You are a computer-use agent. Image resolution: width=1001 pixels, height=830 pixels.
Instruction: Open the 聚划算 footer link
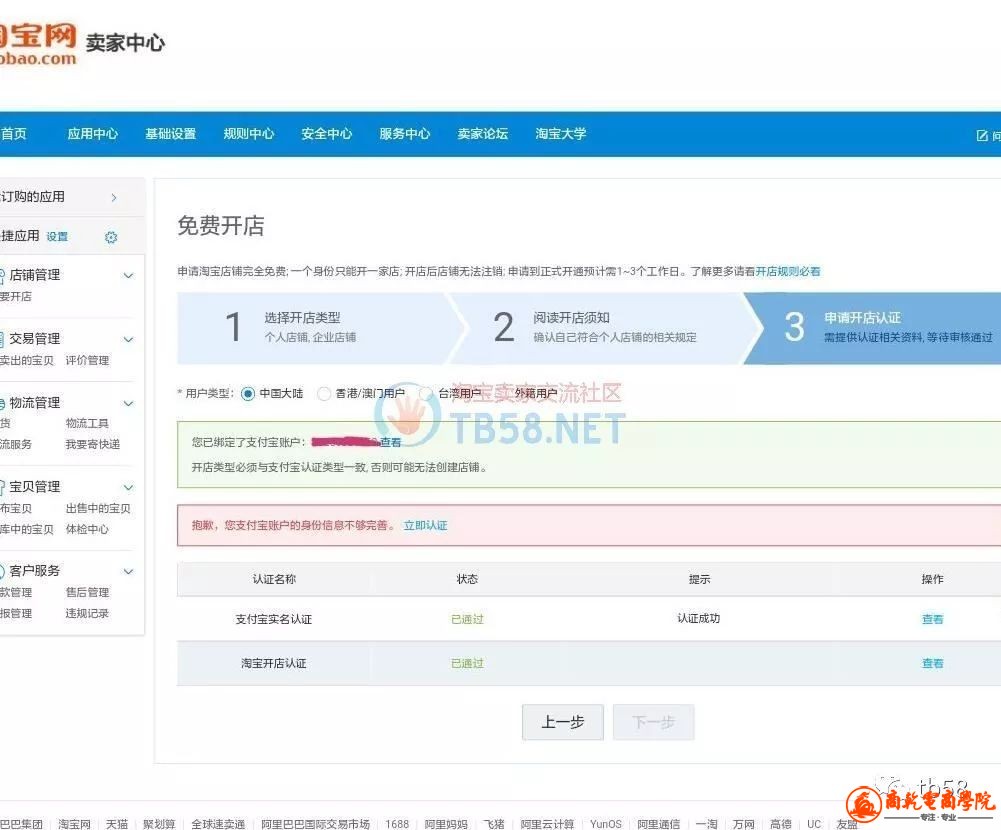coord(159,824)
